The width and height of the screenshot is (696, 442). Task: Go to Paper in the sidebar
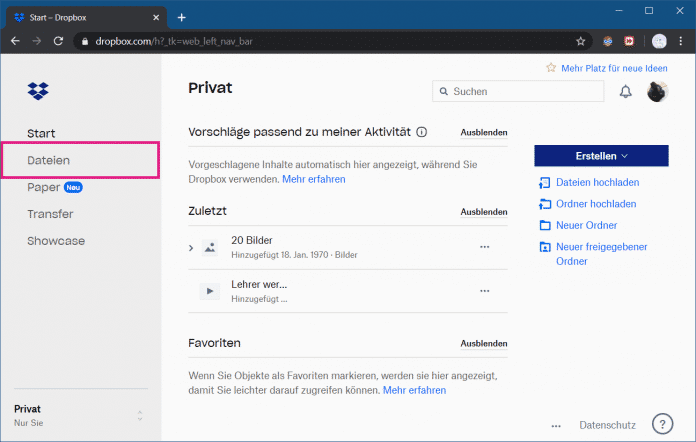pyautogui.click(x=43, y=187)
